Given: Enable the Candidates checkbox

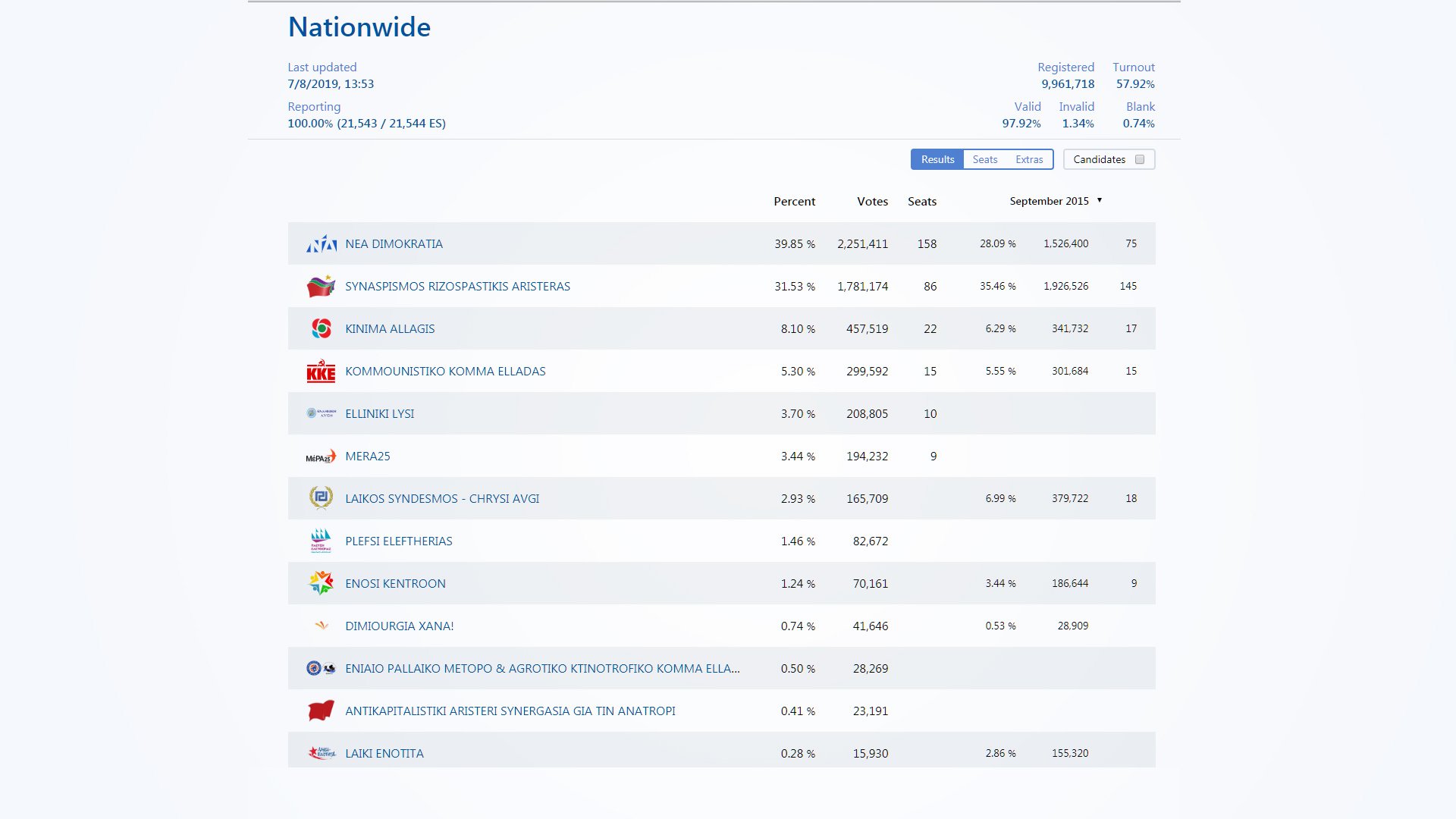Looking at the screenshot, I should [x=1139, y=159].
